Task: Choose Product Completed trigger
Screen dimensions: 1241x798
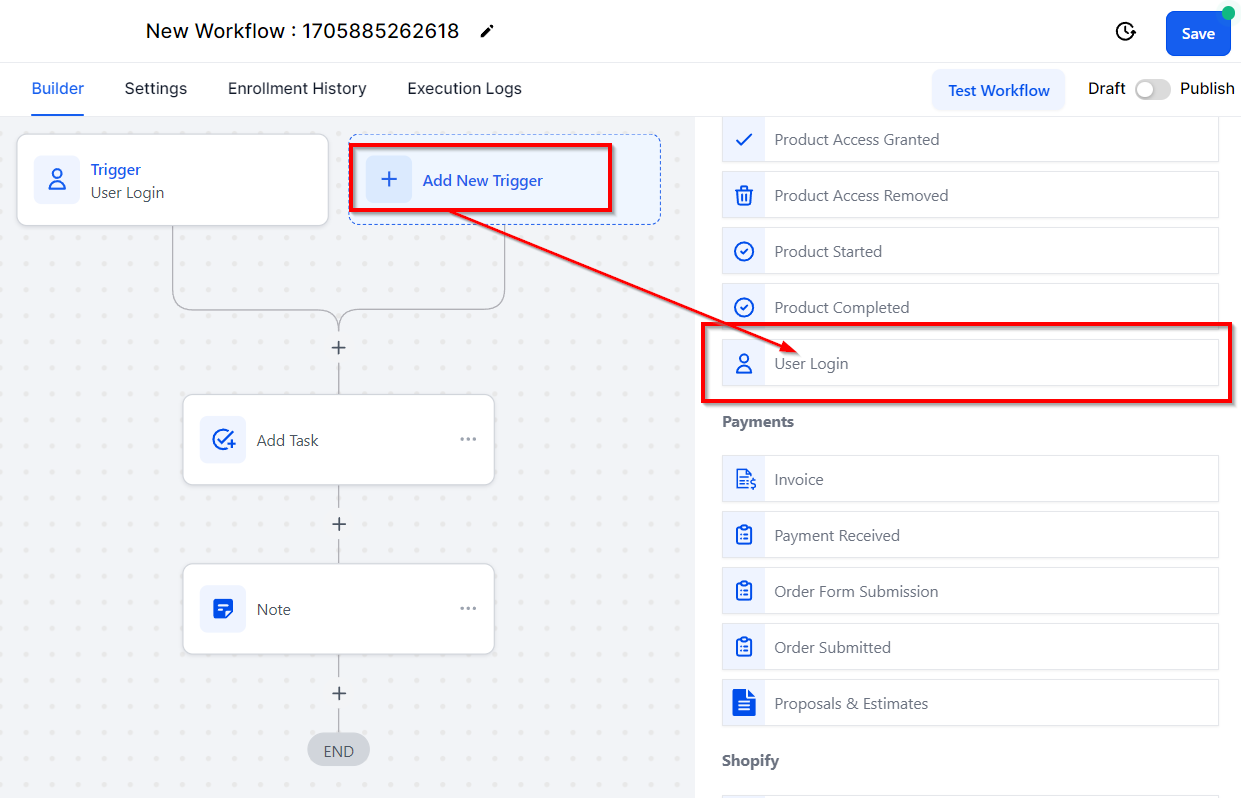Action: [x=970, y=306]
